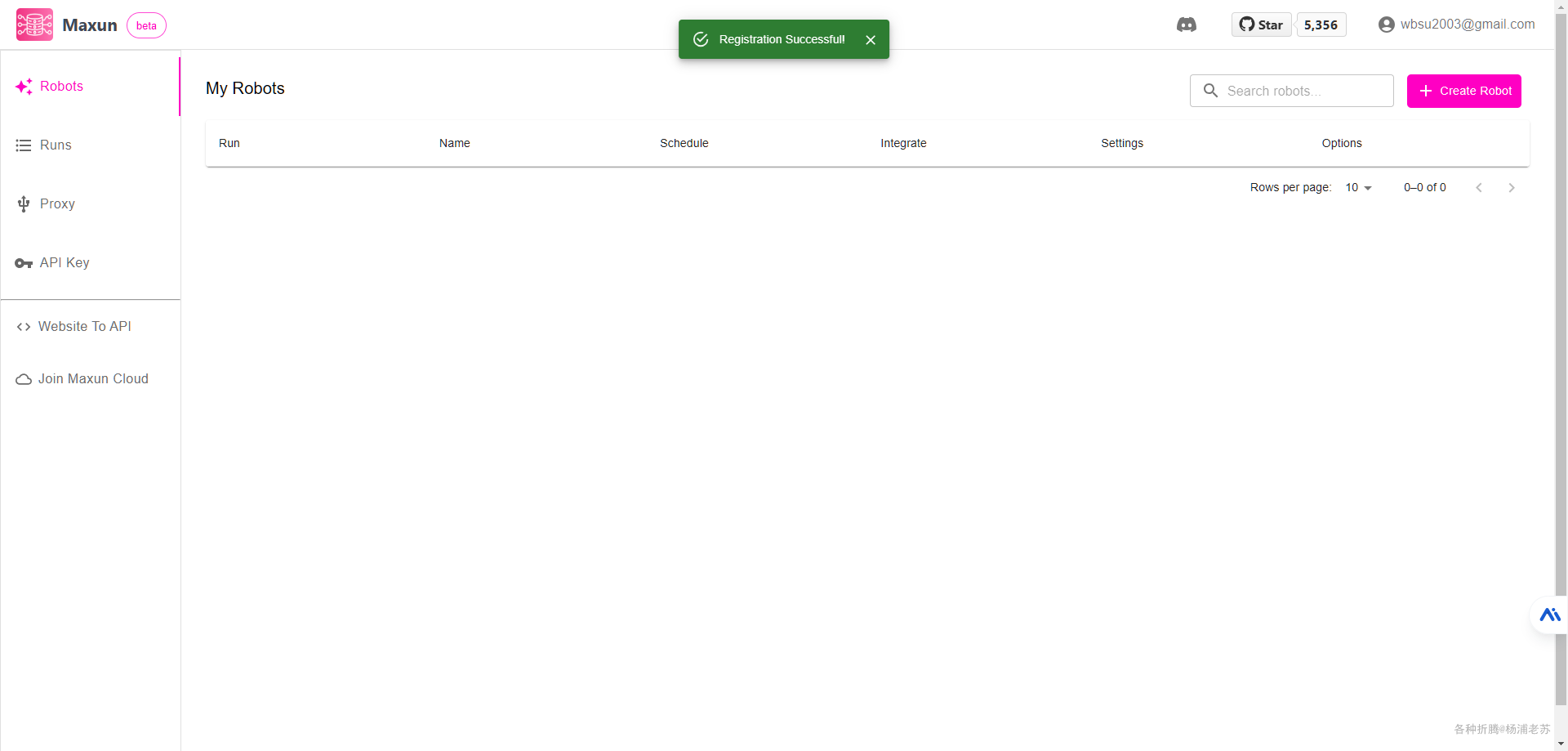Go to previous page of robots
The image size is (1568, 751).
click(x=1479, y=188)
